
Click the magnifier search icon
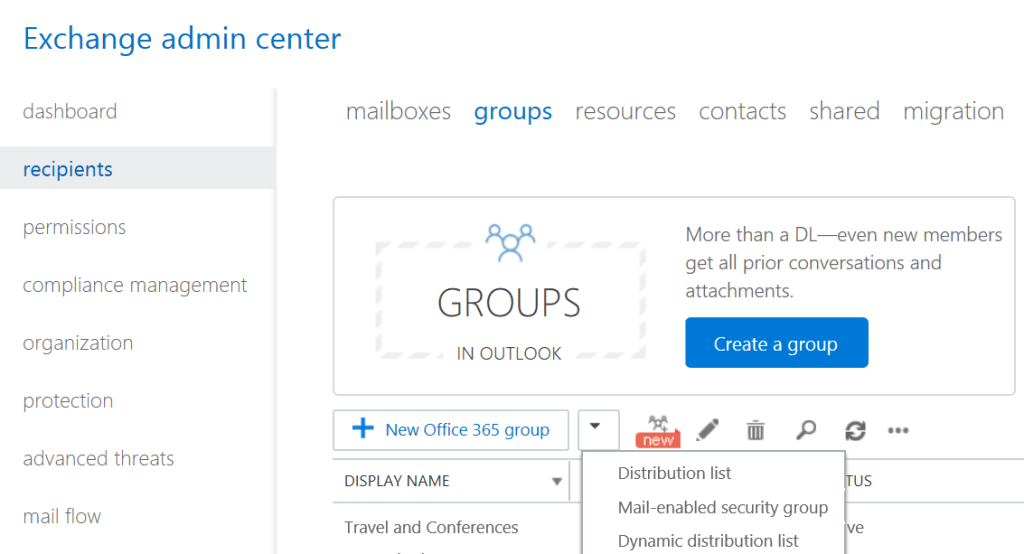coord(805,430)
